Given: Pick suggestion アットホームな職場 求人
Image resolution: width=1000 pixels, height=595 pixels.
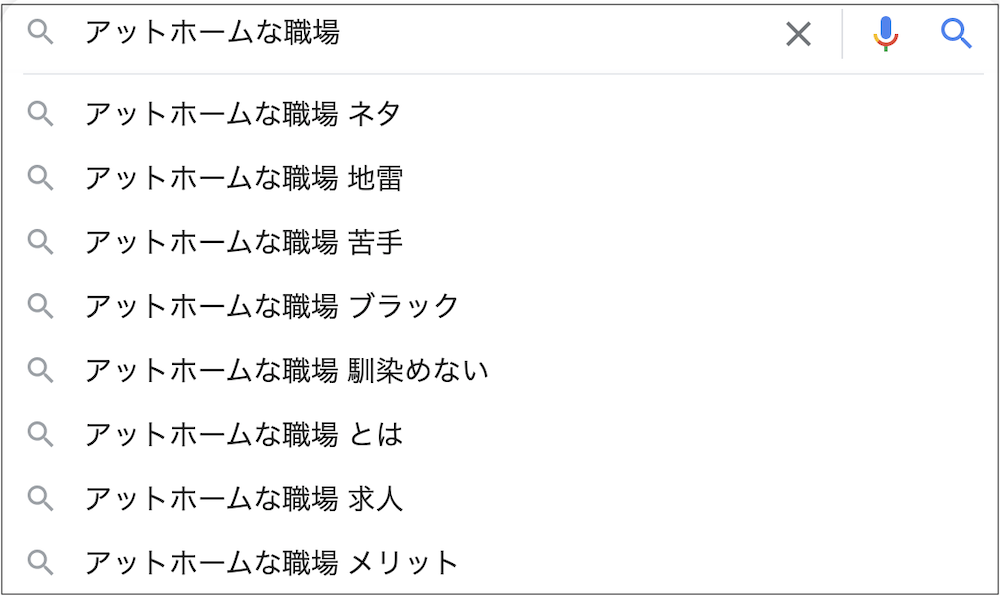Looking at the screenshot, I should pos(500,499).
